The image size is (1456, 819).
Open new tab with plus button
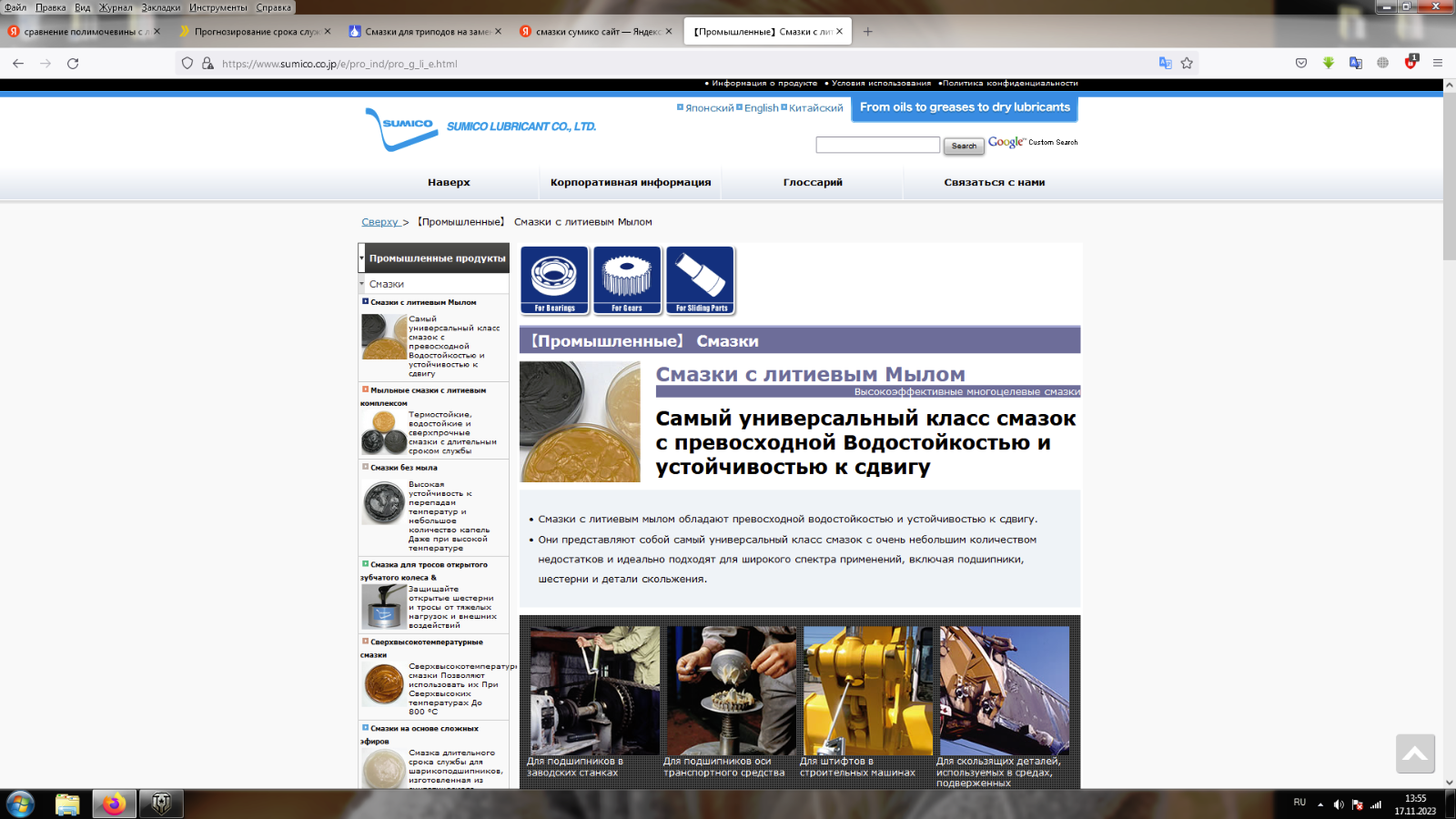tap(867, 31)
